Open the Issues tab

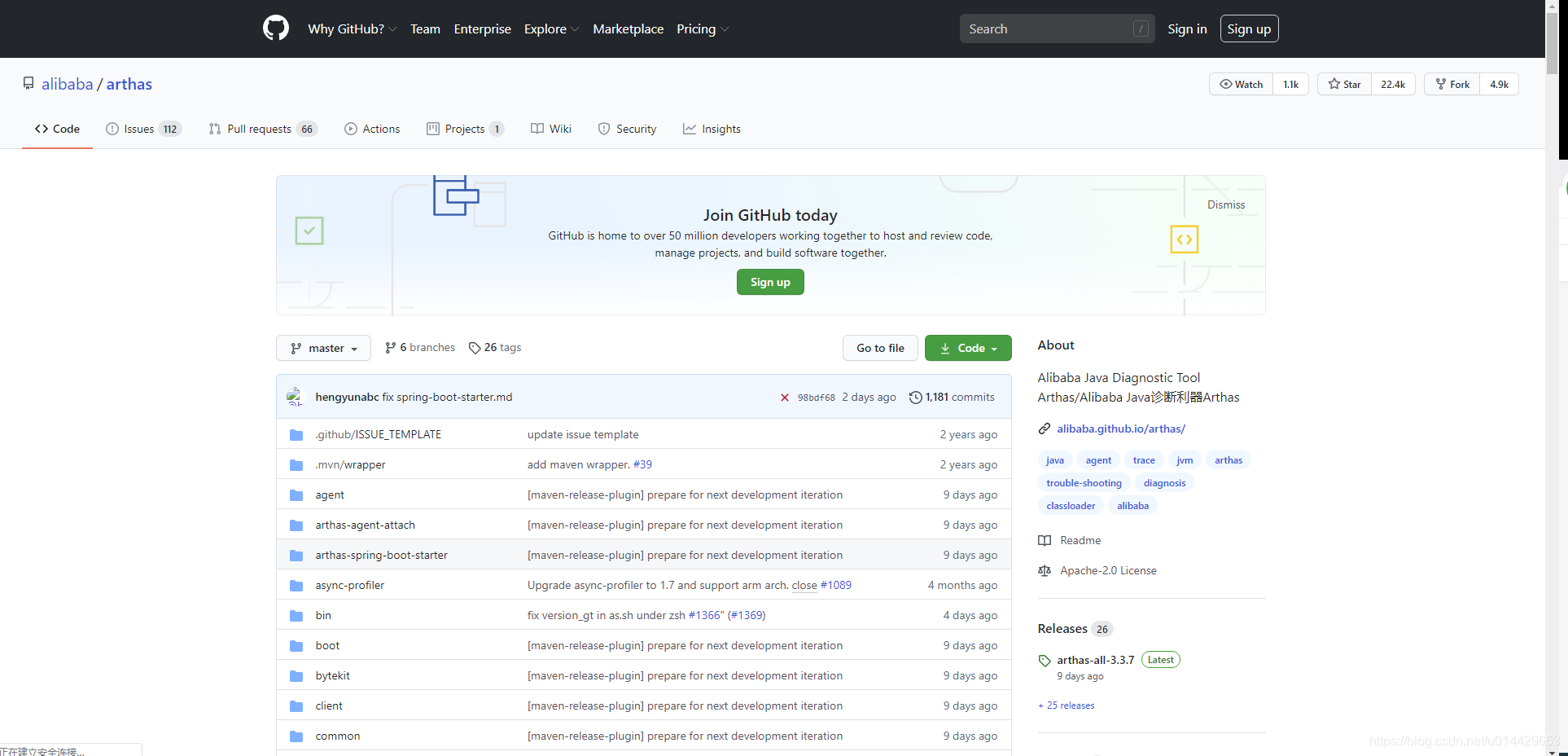pos(143,129)
